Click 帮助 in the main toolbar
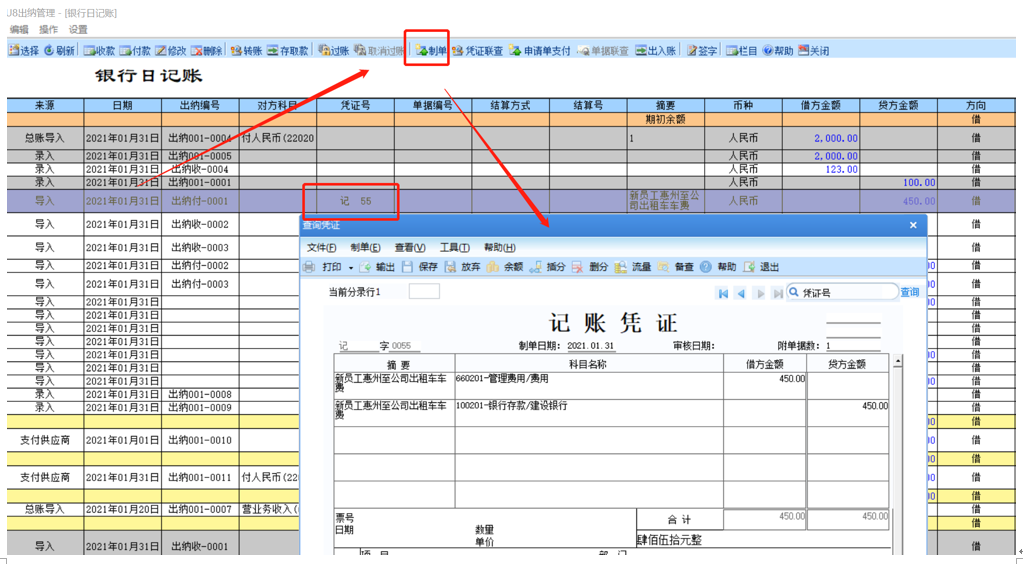The height and width of the screenshot is (564, 1023). pyautogui.click(x=778, y=50)
